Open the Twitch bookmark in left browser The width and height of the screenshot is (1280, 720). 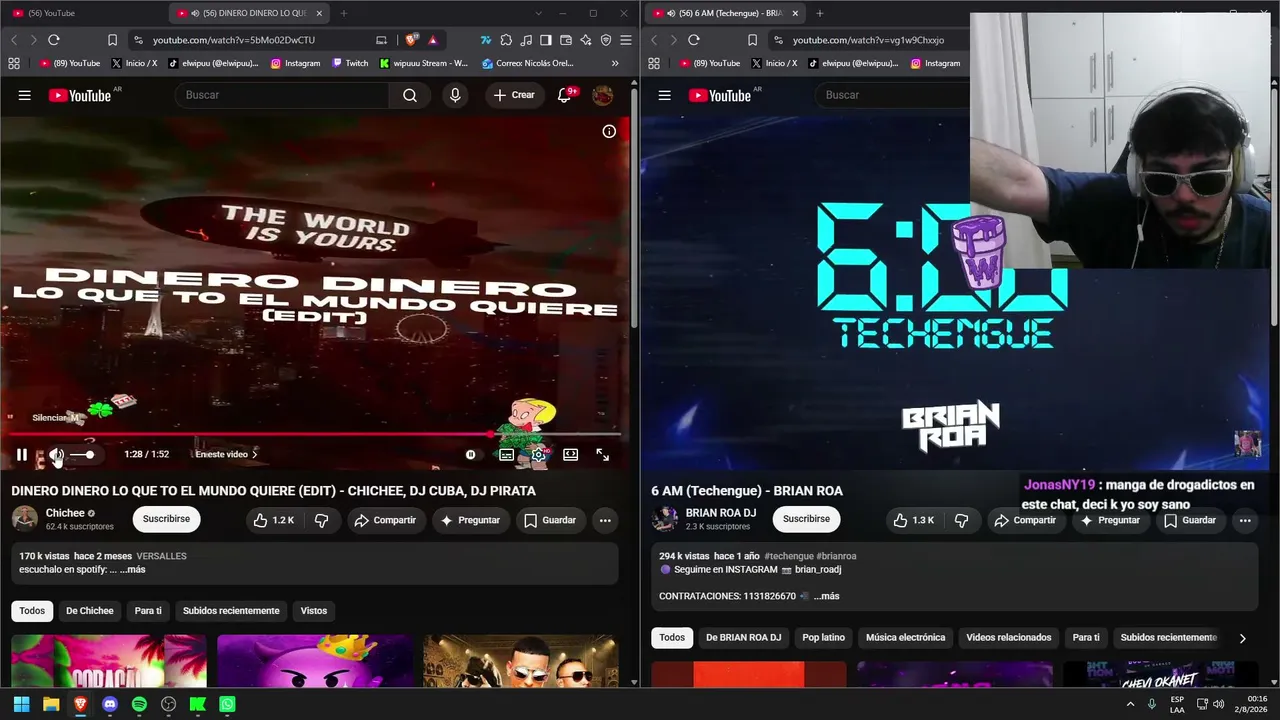pos(349,63)
